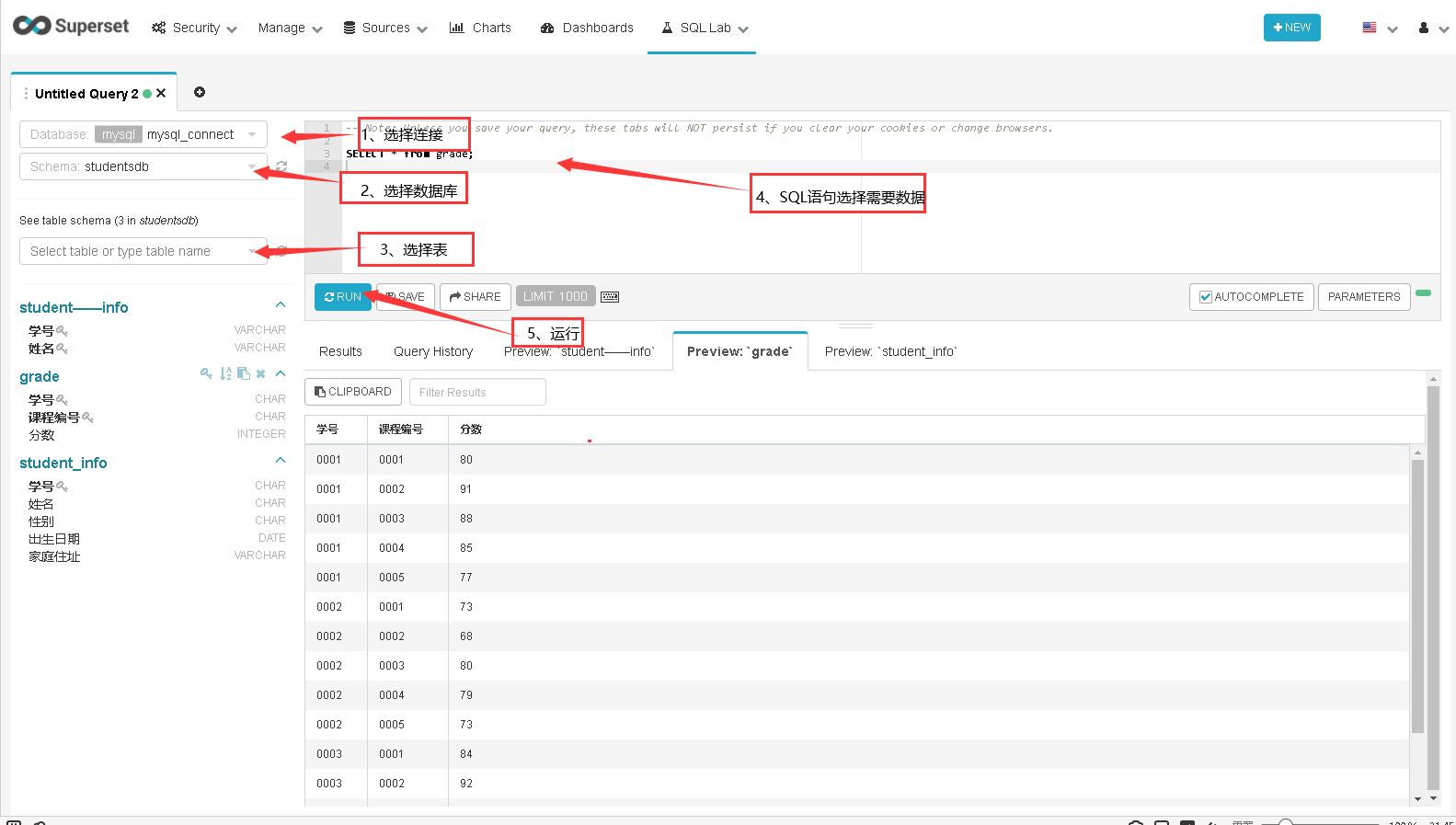The image size is (1456, 825).
Task: Click the 课程编号 results column header
Action: point(401,430)
